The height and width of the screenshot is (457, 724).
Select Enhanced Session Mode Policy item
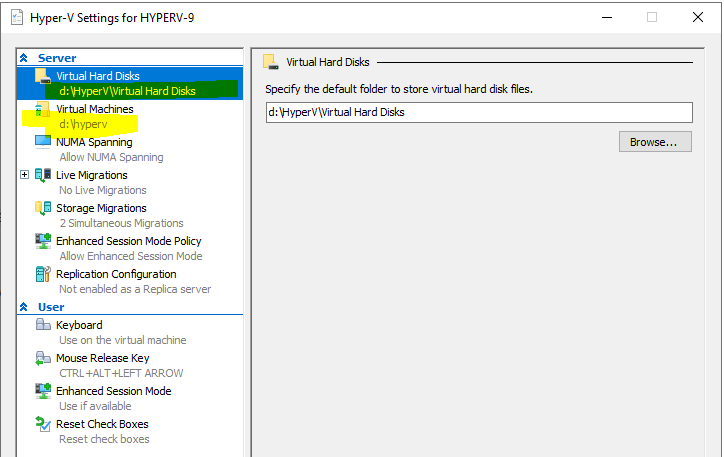point(129,241)
